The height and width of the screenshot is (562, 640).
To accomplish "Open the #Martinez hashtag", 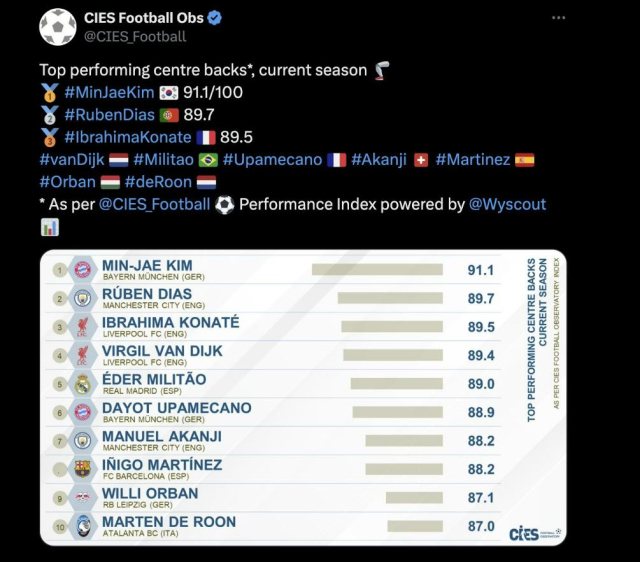I will (x=473, y=160).
